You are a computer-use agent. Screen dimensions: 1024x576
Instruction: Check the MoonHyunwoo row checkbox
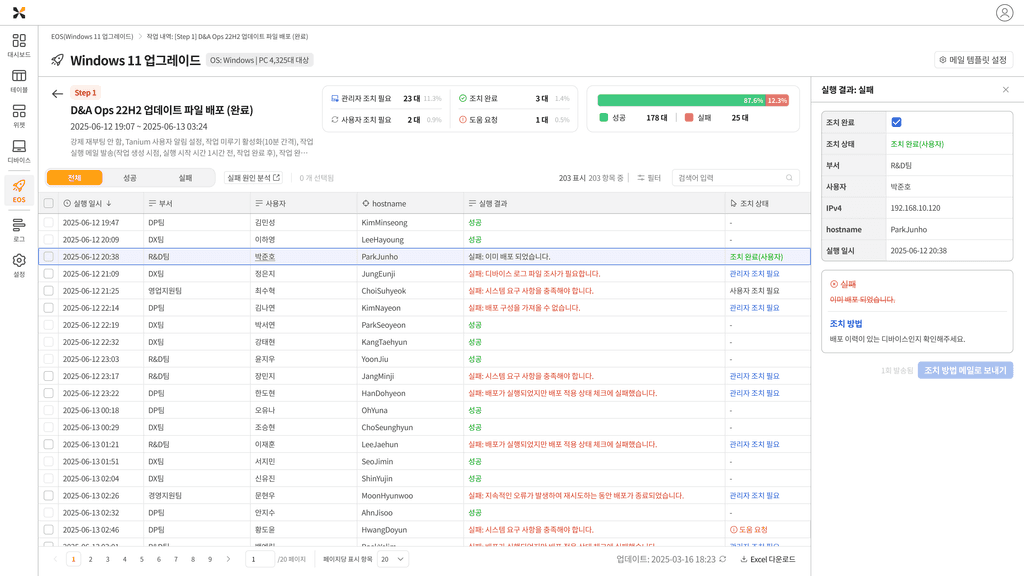[48, 496]
